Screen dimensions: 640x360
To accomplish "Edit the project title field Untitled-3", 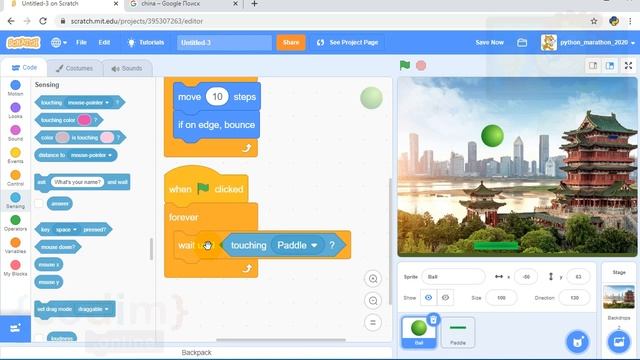I will 224,42.
